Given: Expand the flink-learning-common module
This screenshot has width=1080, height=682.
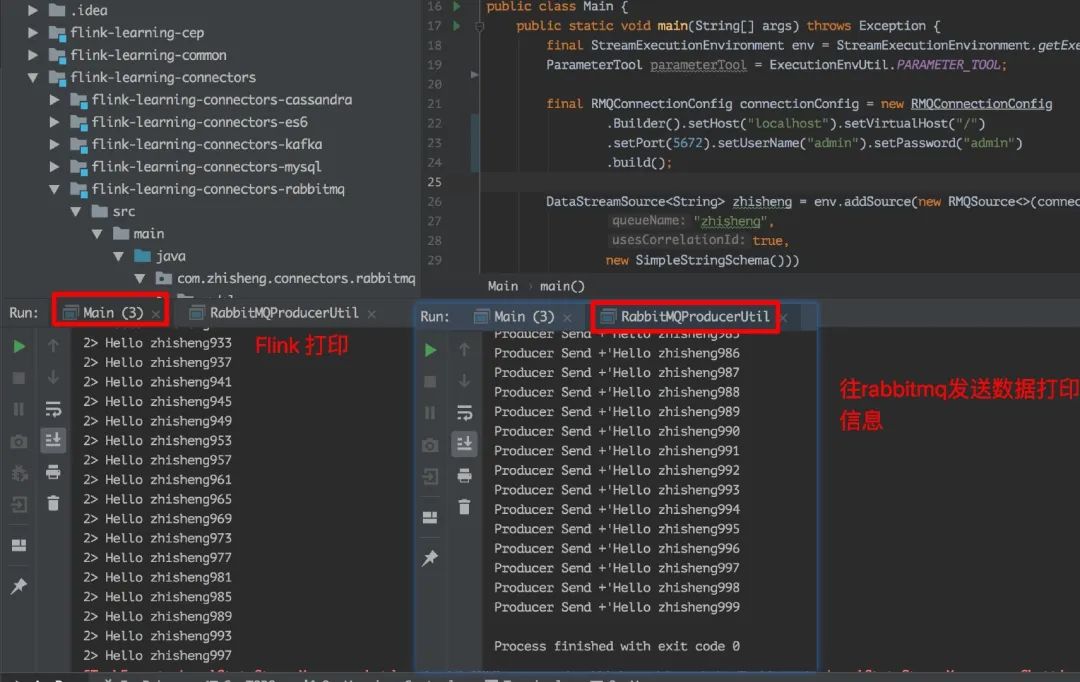Looking at the screenshot, I should tap(32, 54).
